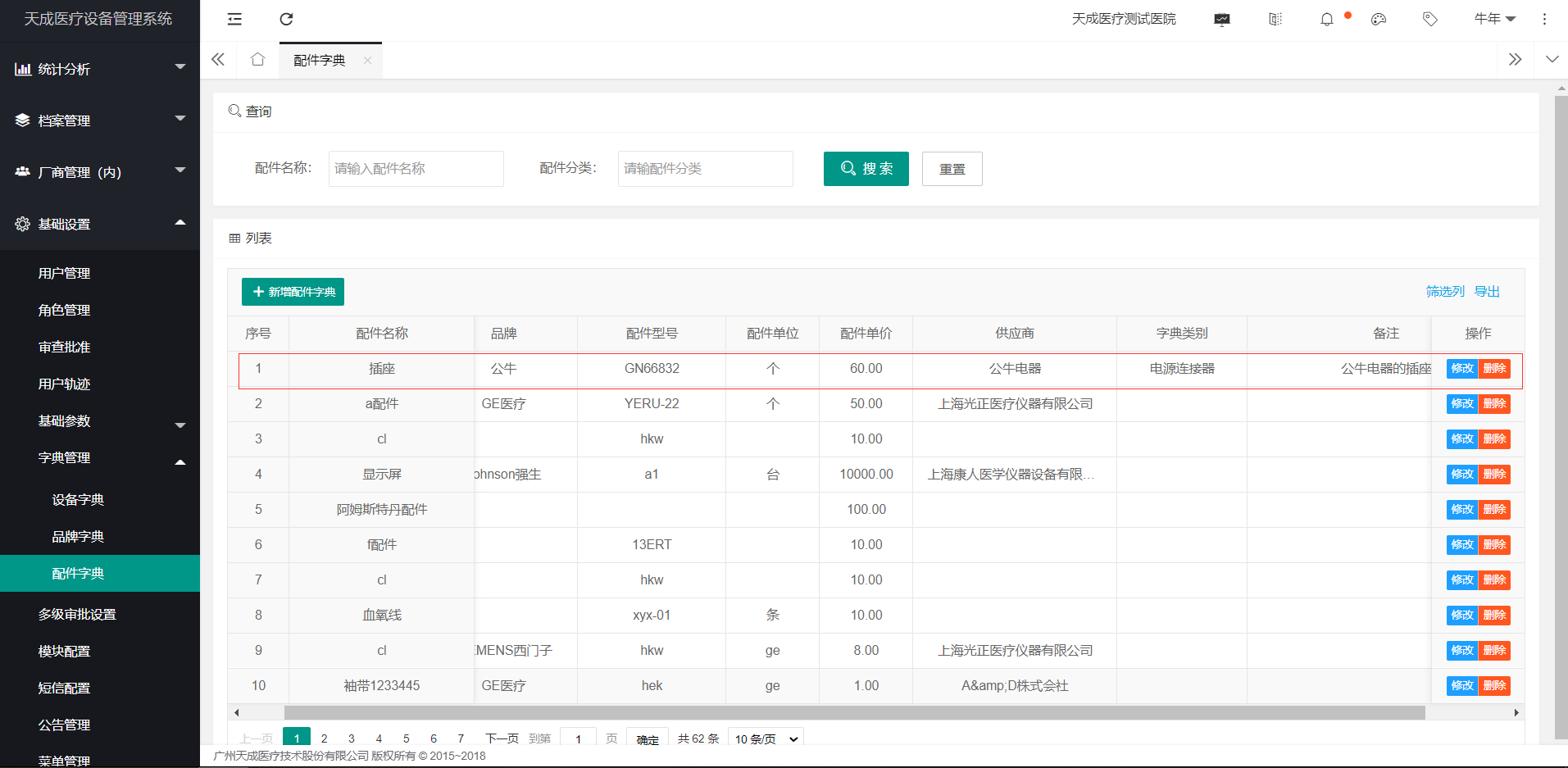Image resolution: width=1568 pixels, height=768 pixels.
Task: Open 审查批准 in sidebar
Action: coord(64,347)
